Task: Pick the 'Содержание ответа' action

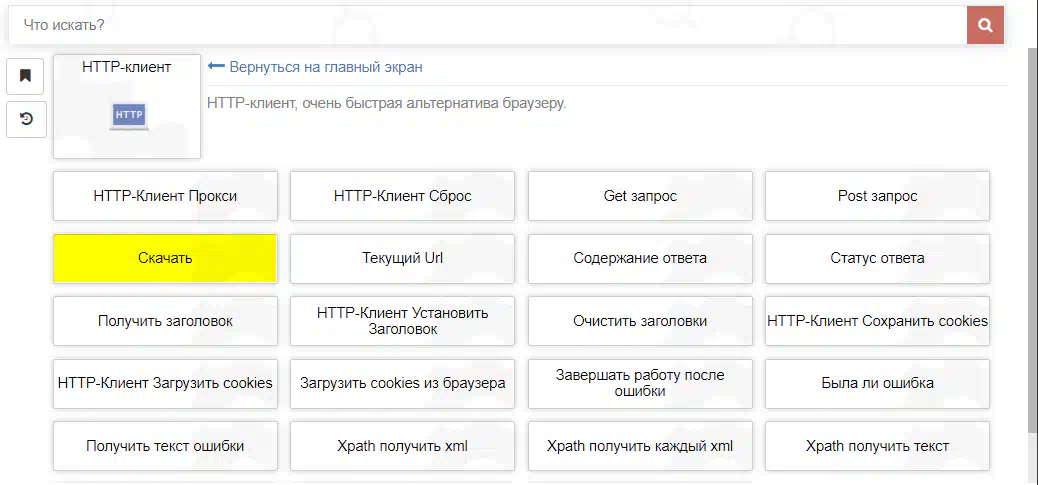Action: 640,258
